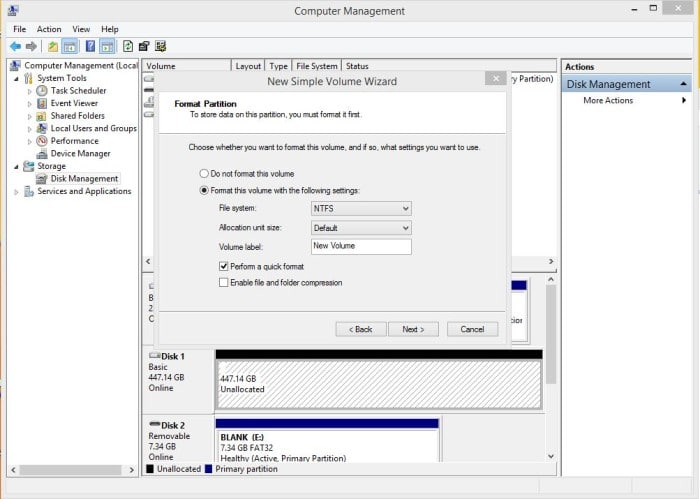Open the Action menu
Screen dimensions: 700x499
click(49, 29)
